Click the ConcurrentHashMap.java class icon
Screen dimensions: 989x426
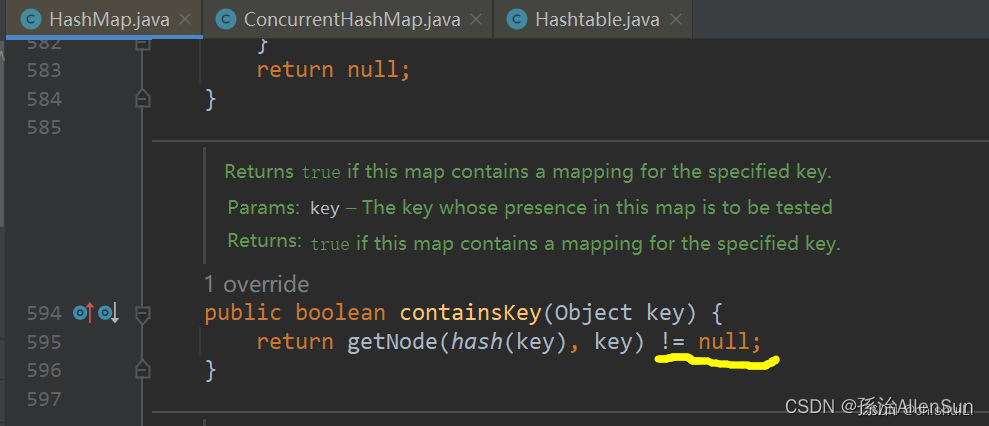point(225,20)
